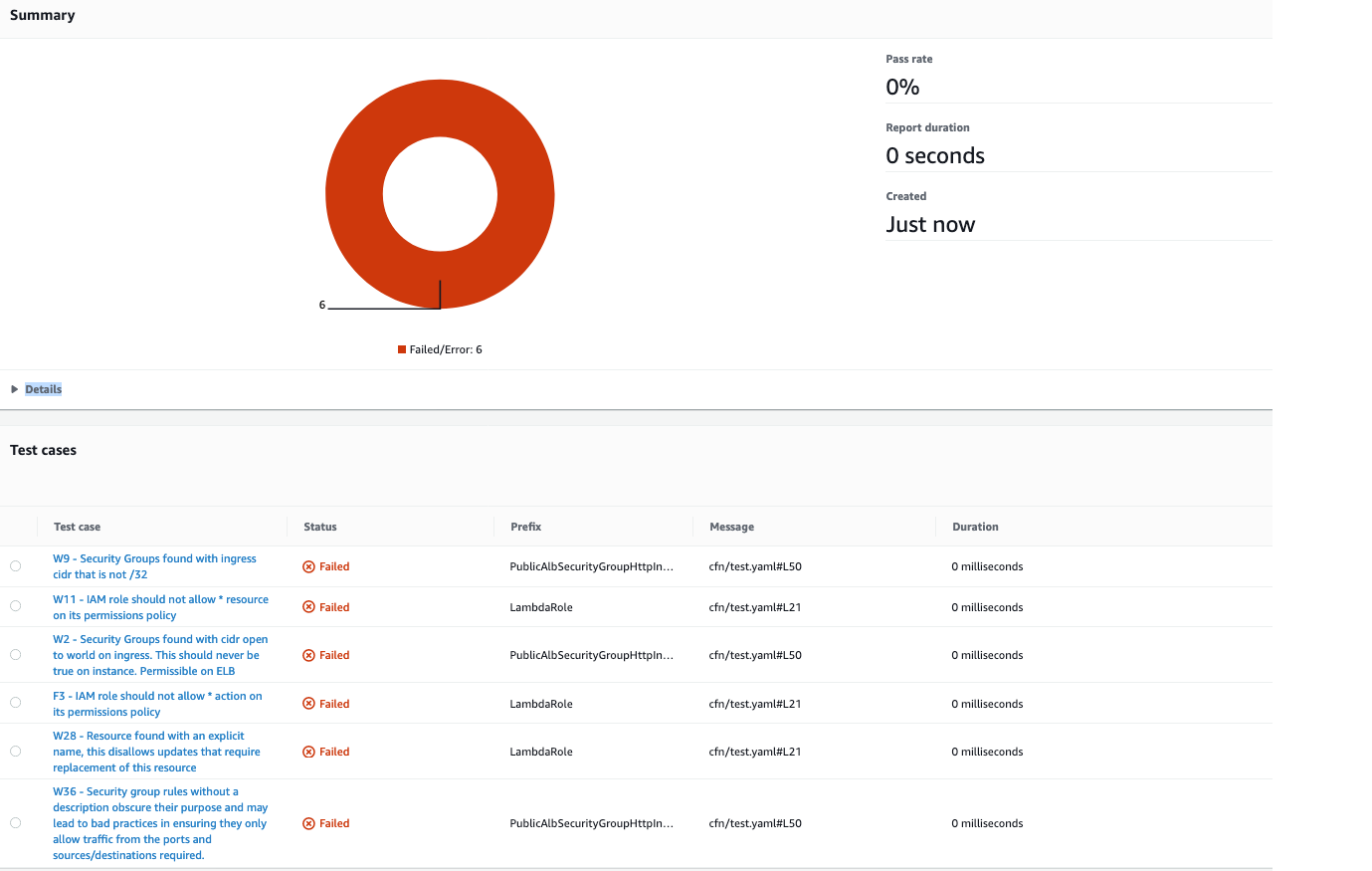Open the F3 IAM role wildcard action test case
Screen dimensions: 1372x871
pyautogui.click(x=157, y=703)
